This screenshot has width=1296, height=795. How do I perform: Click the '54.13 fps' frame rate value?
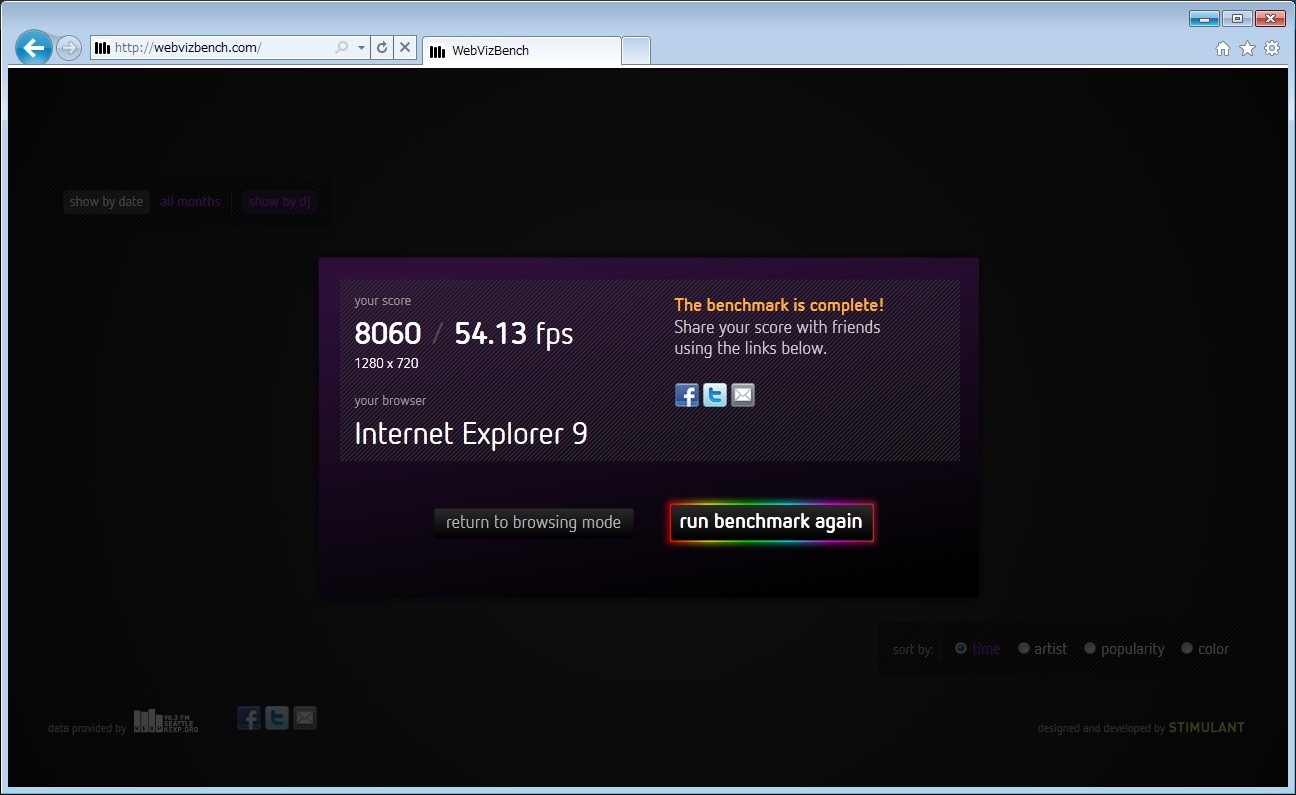(514, 333)
